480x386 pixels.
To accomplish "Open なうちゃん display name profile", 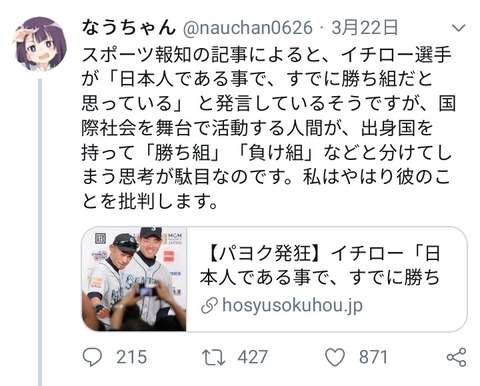I will [x=129, y=28].
